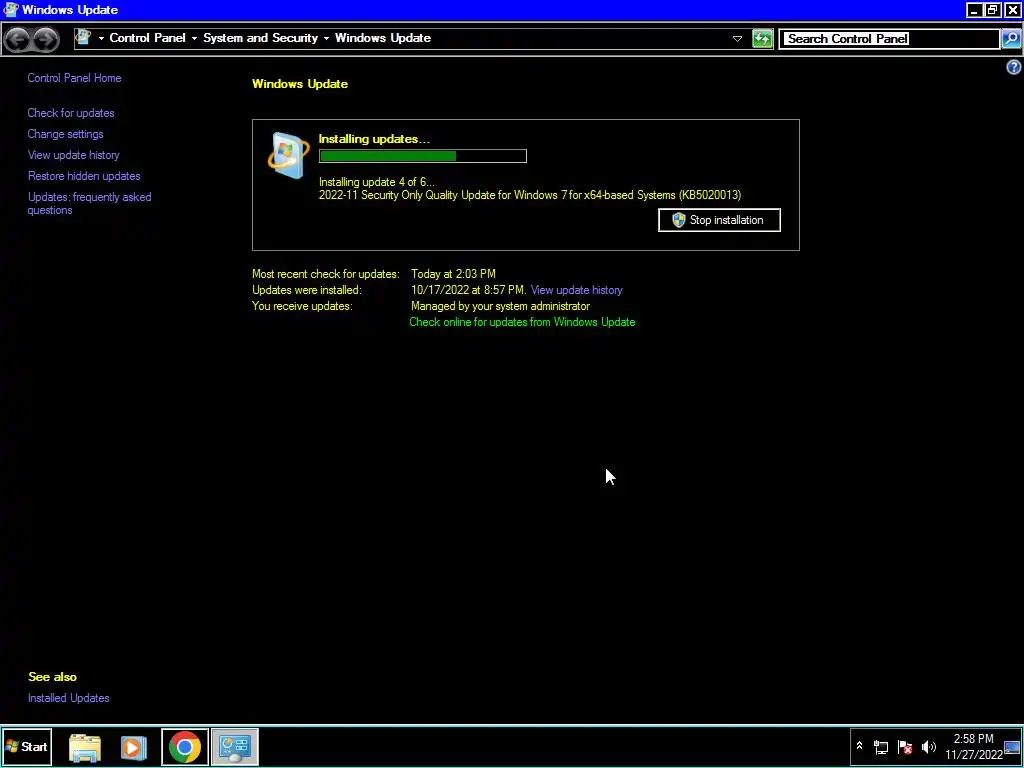
Task: Open the Start menu
Action: pyautogui.click(x=27, y=746)
